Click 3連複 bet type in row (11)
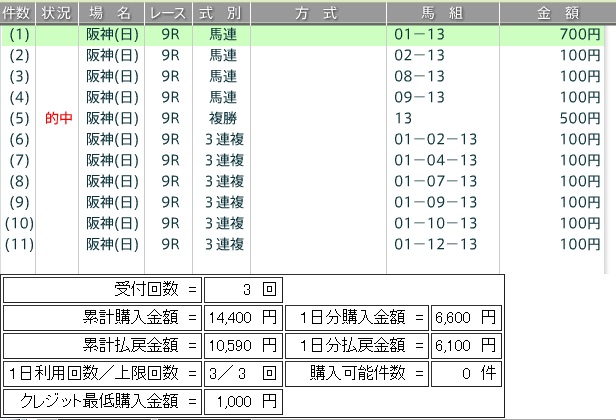 224,244
